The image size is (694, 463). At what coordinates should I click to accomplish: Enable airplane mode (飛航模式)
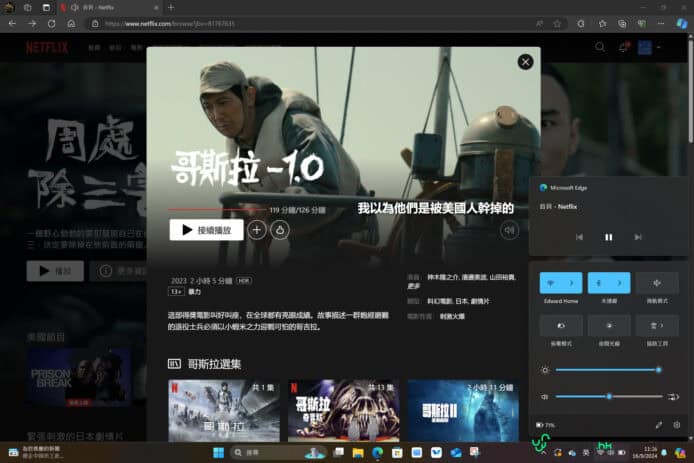656,282
